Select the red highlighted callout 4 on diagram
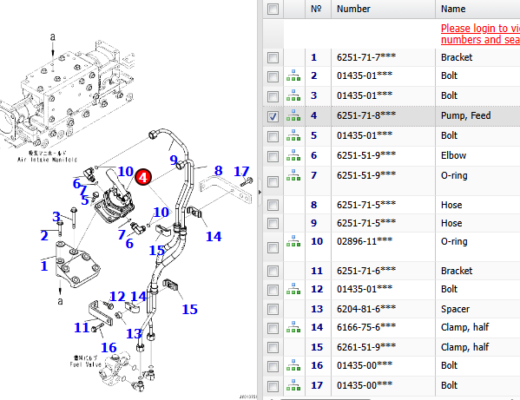Viewport: 520px width, 400px height. coord(143,177)
